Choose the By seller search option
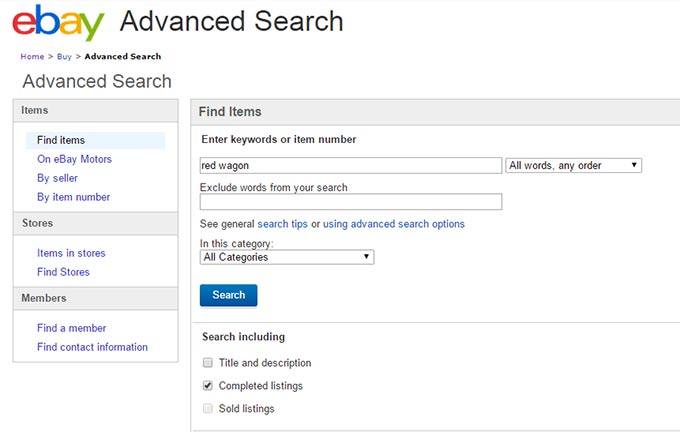Image resolution: width=680 pixels, height=432 pixels. pos(57,178)
